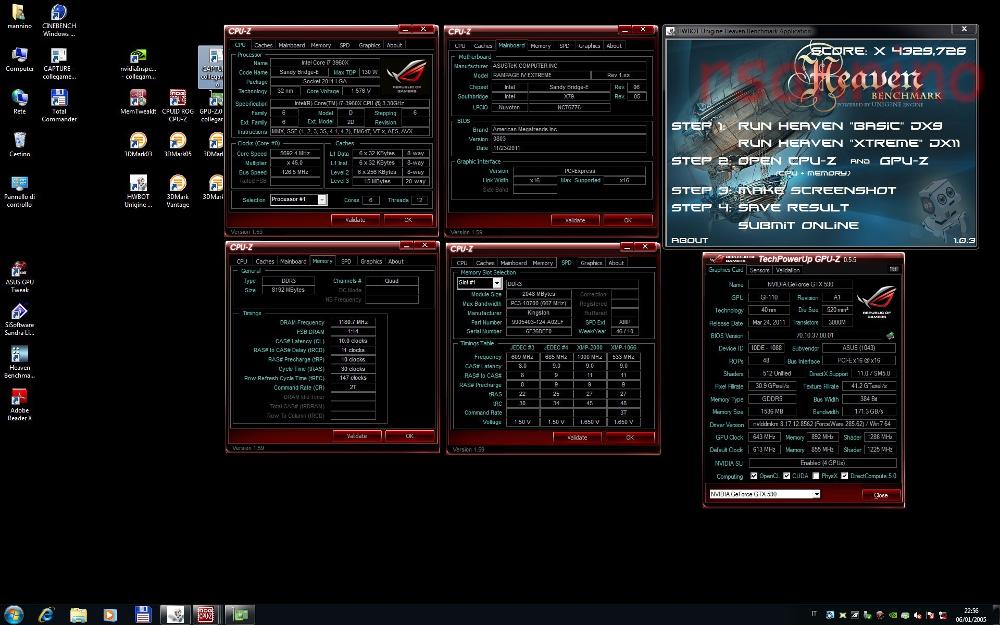
Task: Open Memory tab in the Slot #1 SPD CPU-Z window
Action: click(x=542, y=263)
